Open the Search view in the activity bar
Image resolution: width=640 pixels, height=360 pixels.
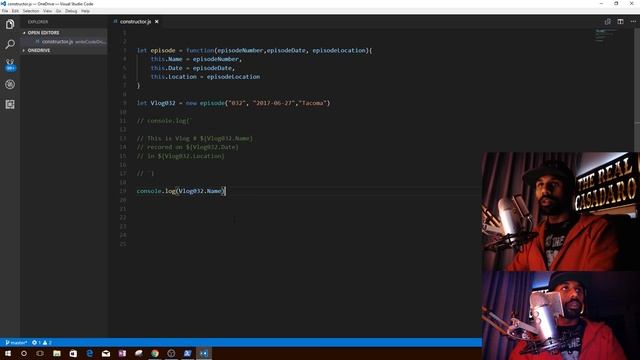[x=10, y=44]
